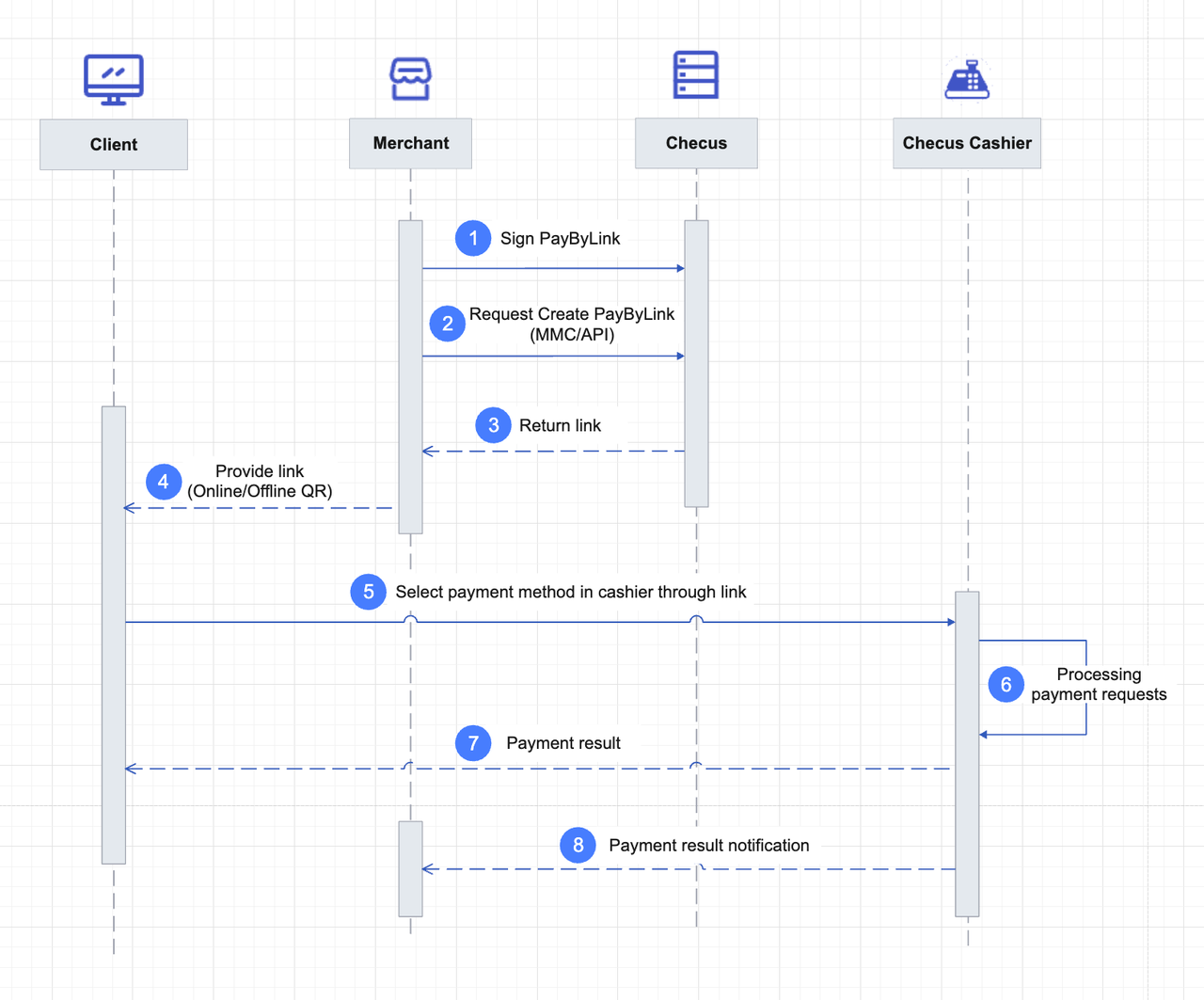This screenshot has width=1204, height=1000.
Task: Select the Merchant storefront icon
Action: click(x=410, y=79)
